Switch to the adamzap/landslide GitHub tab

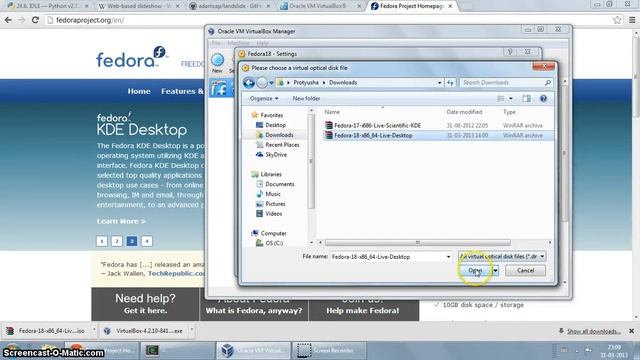pos(230,6)
